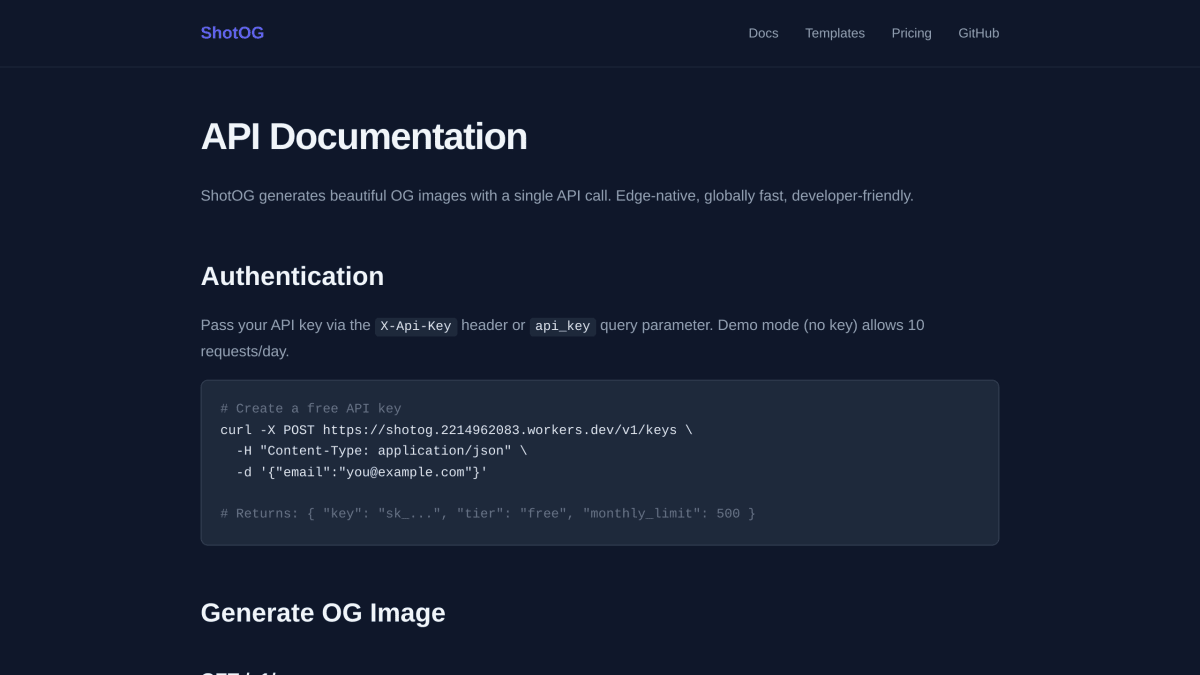1200x675 pixels.
Task: Visit the GitHub link in the header
Action: coord(978,33)
